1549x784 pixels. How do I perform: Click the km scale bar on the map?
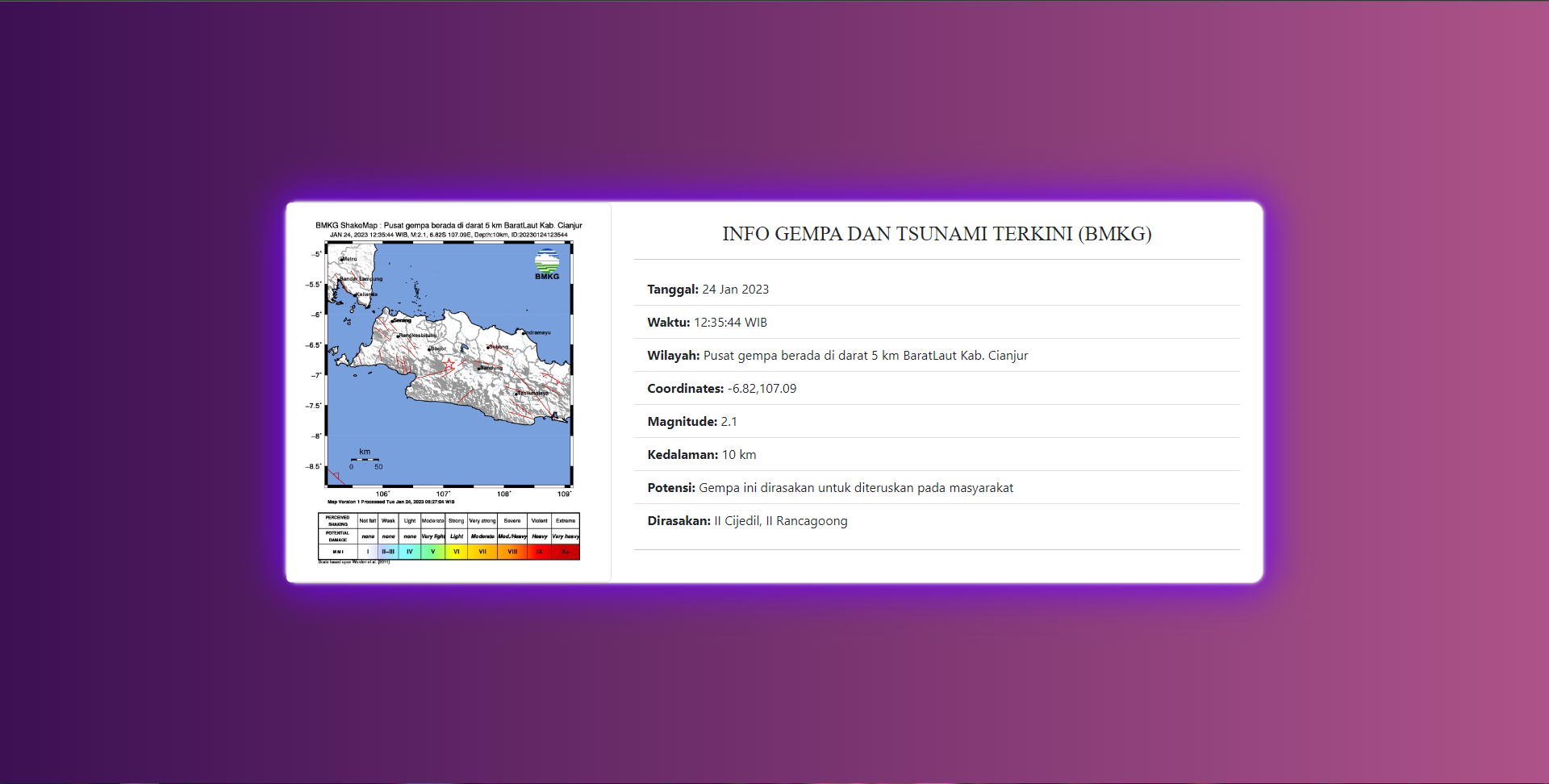365,459
